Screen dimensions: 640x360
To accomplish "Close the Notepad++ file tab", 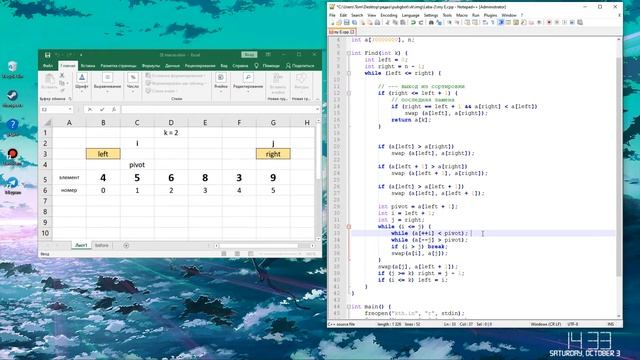I will 352,32.
